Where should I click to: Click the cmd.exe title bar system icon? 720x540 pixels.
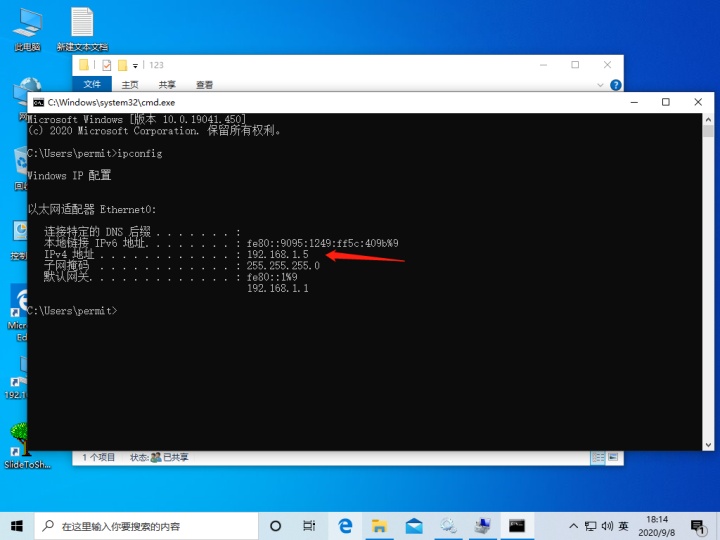click(x=39, y=102)
